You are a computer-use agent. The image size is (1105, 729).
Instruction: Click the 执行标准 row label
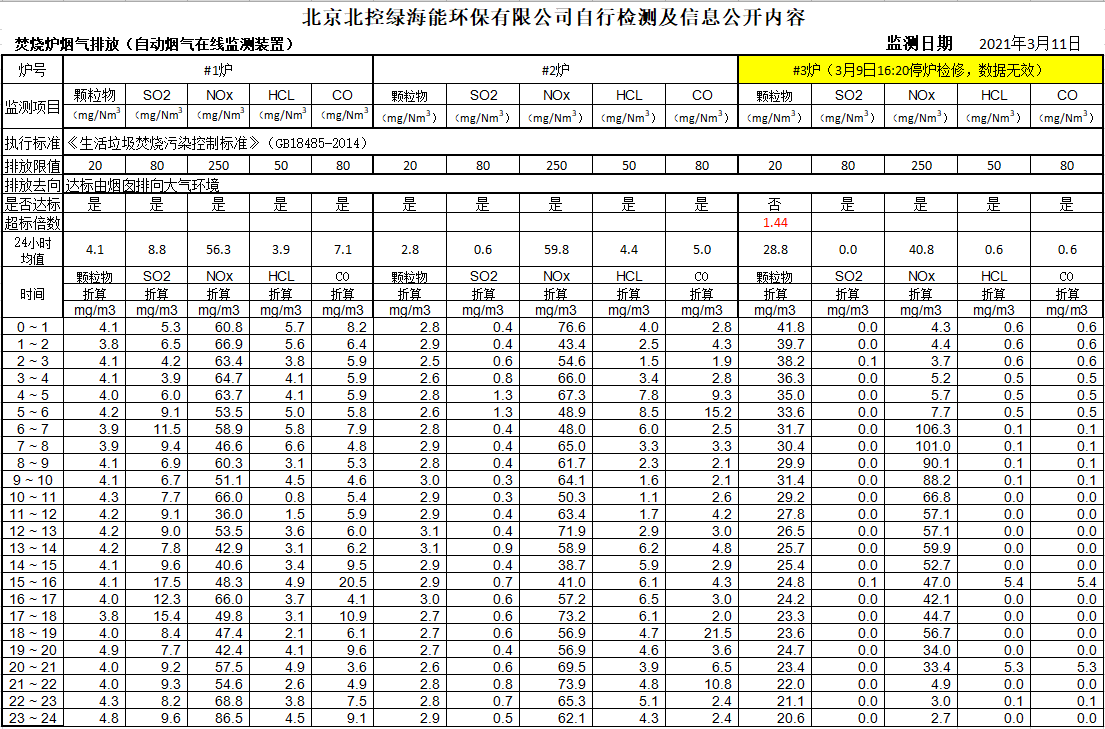[x=32, y=144]
